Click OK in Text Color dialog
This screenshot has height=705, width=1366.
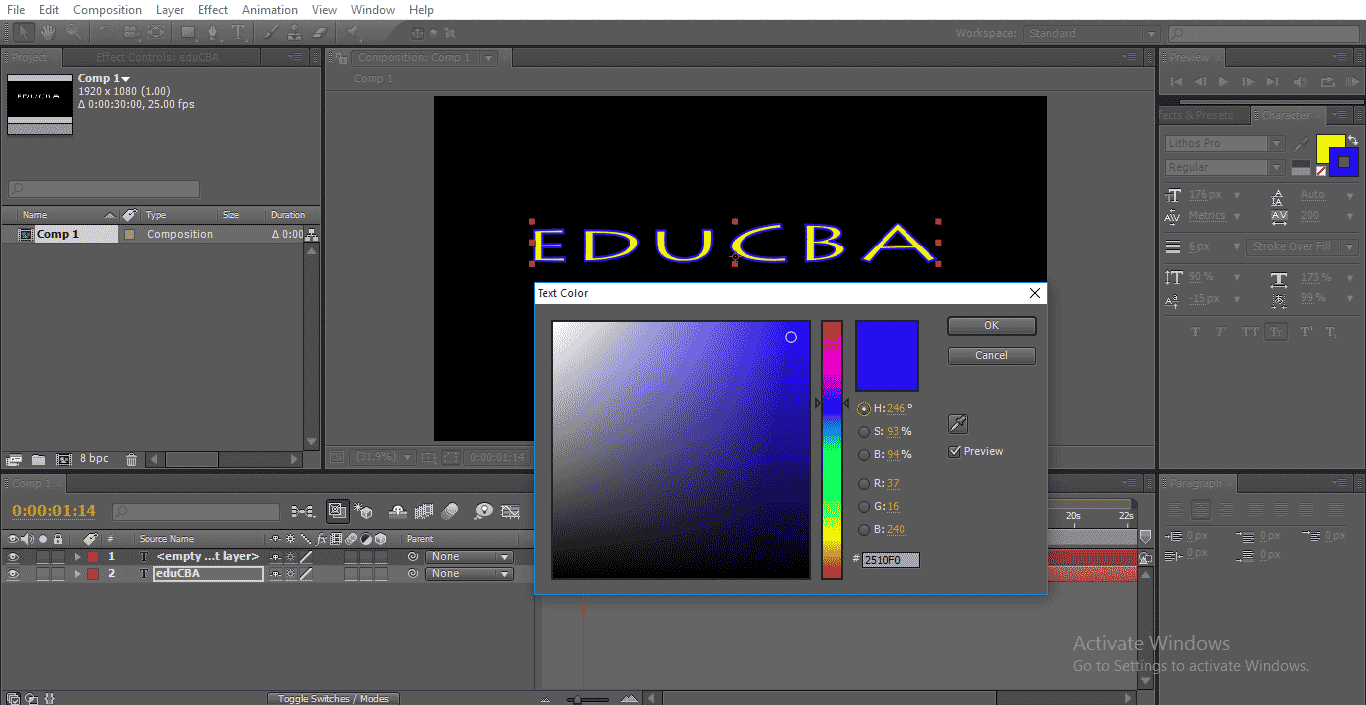pyautogui.click(x=991, y=326)
